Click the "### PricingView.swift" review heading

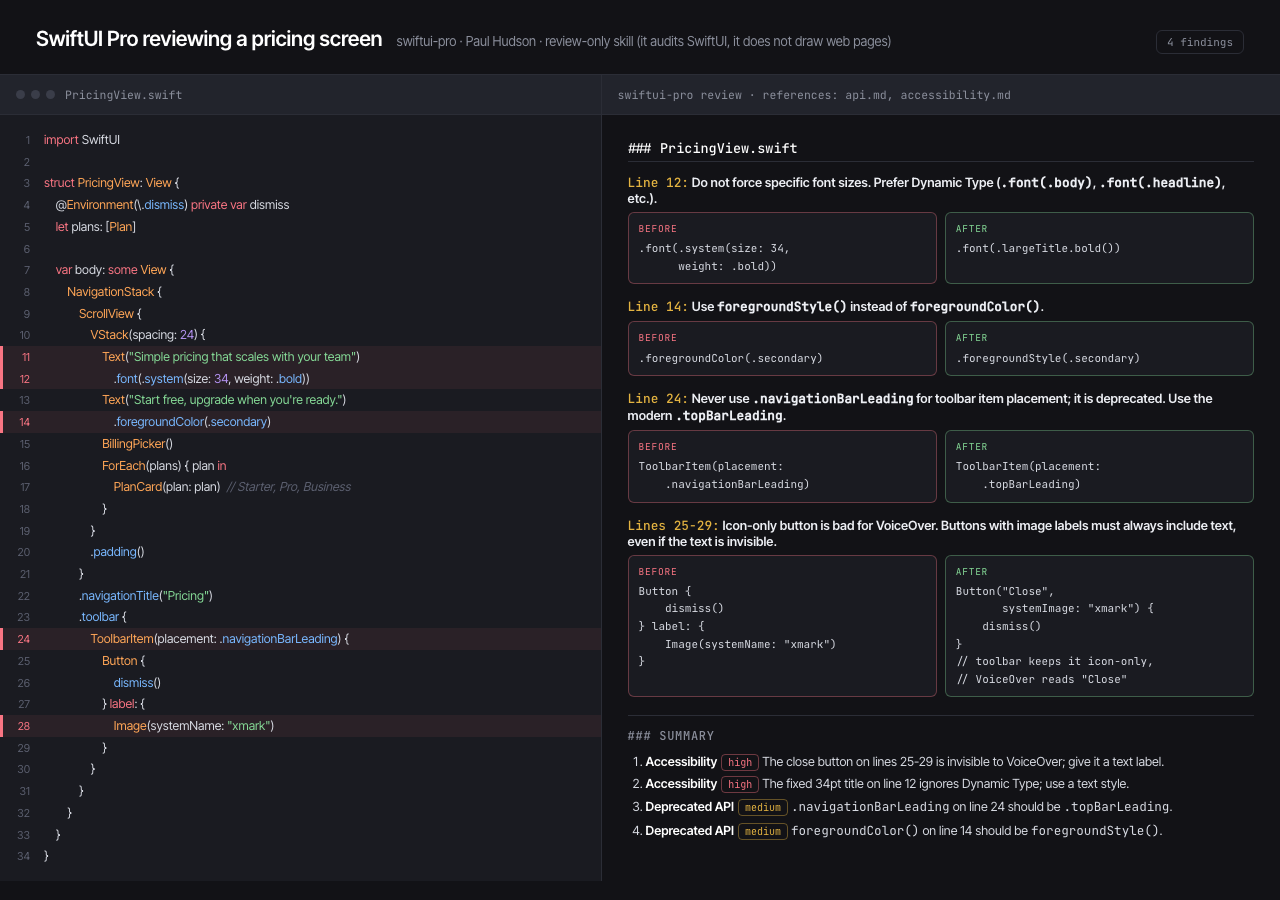pyautogui.click(x=713, y=148)
